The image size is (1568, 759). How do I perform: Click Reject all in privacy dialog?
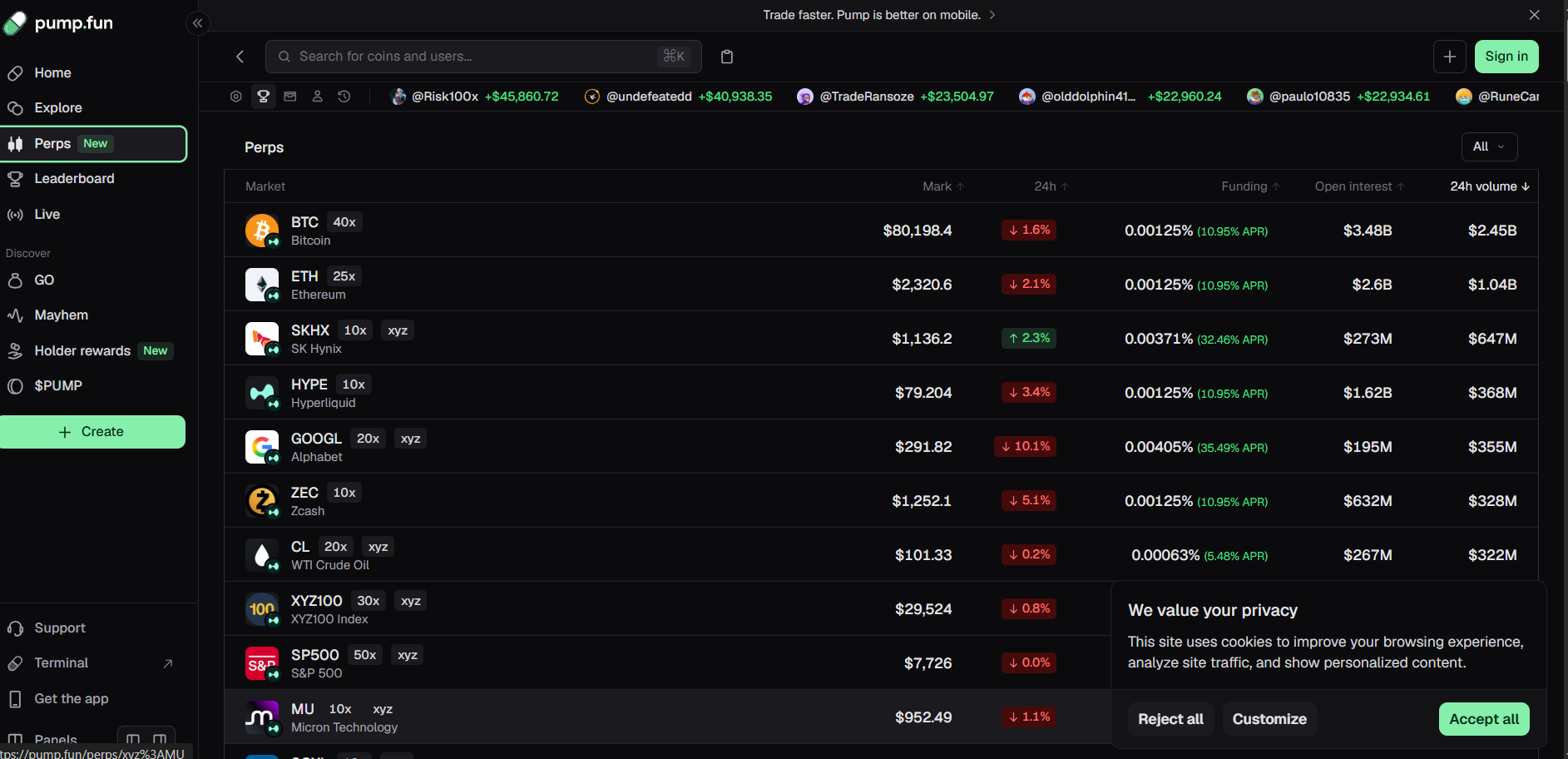tap(1170, 719)
